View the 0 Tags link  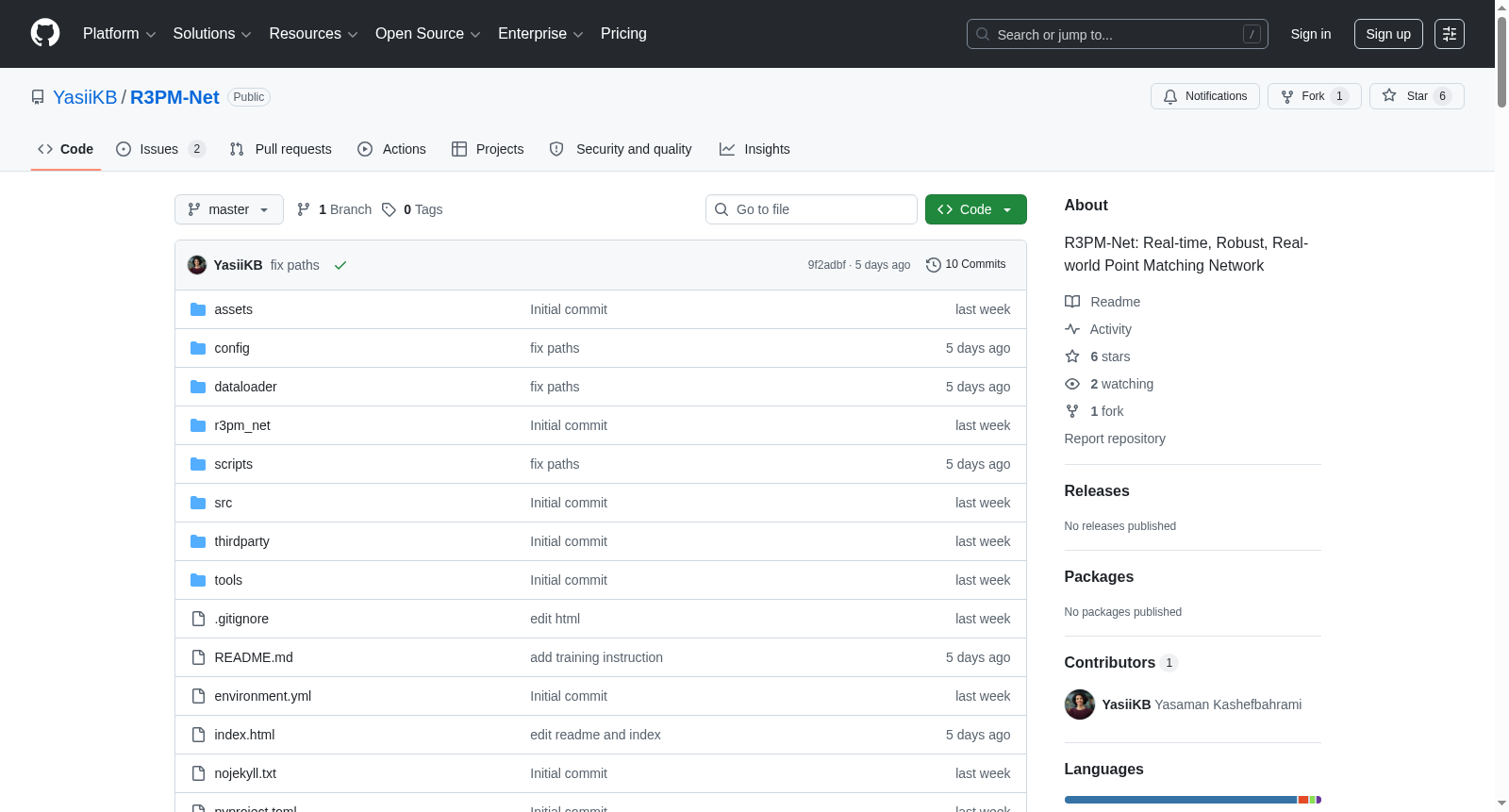click(412, 209)
